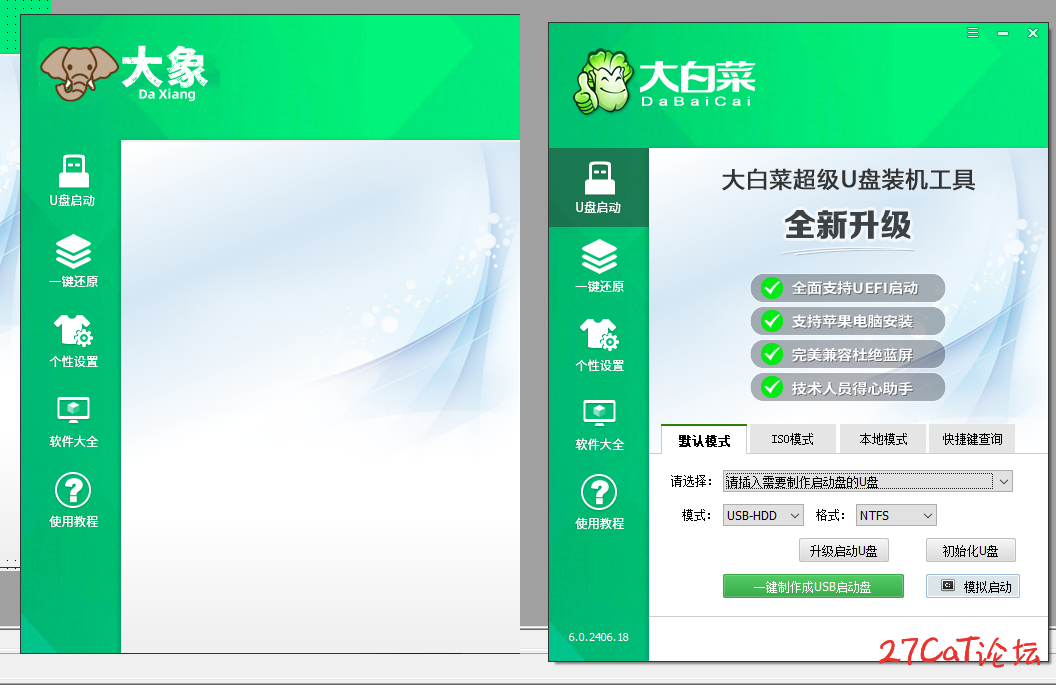Click the 模拟启动 button

[972, 587]
